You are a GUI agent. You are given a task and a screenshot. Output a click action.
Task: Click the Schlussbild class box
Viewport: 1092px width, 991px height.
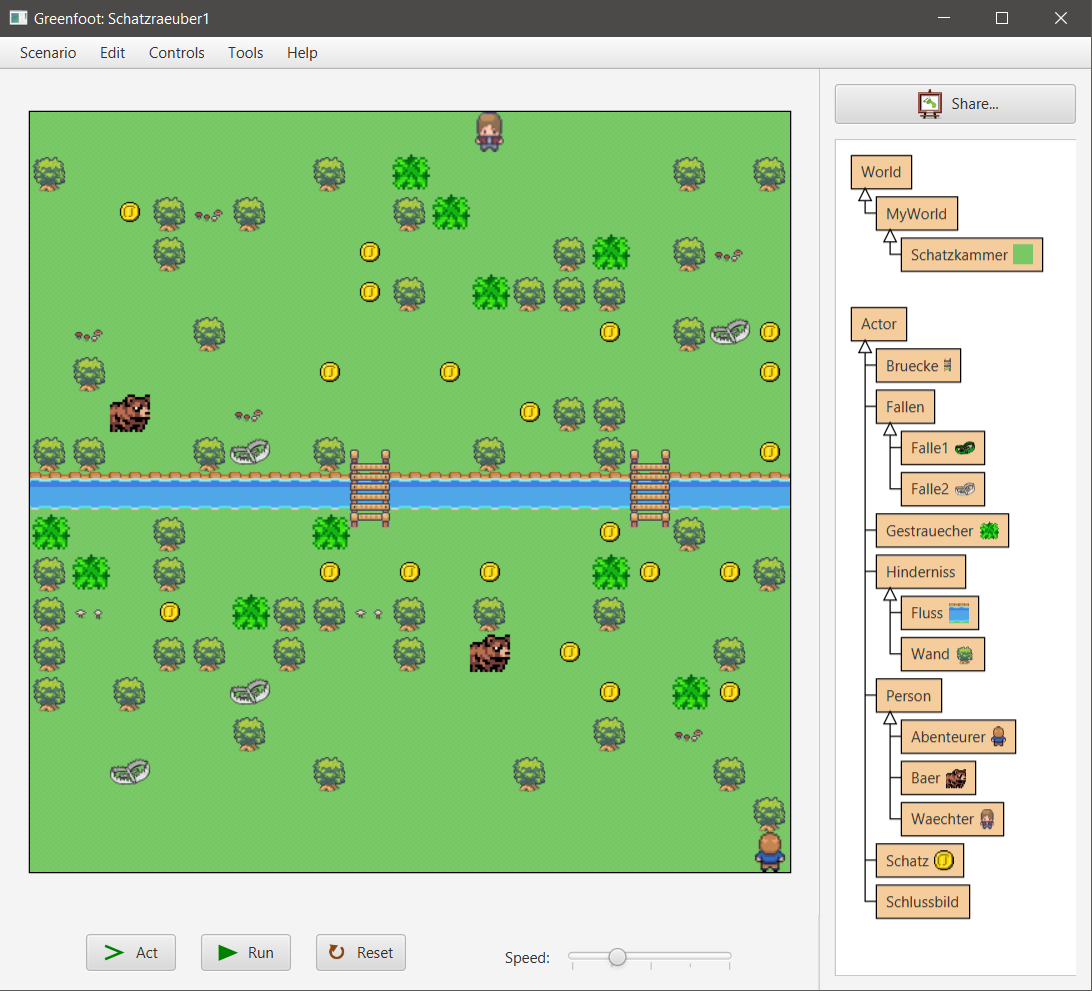(x=922, y=902)
